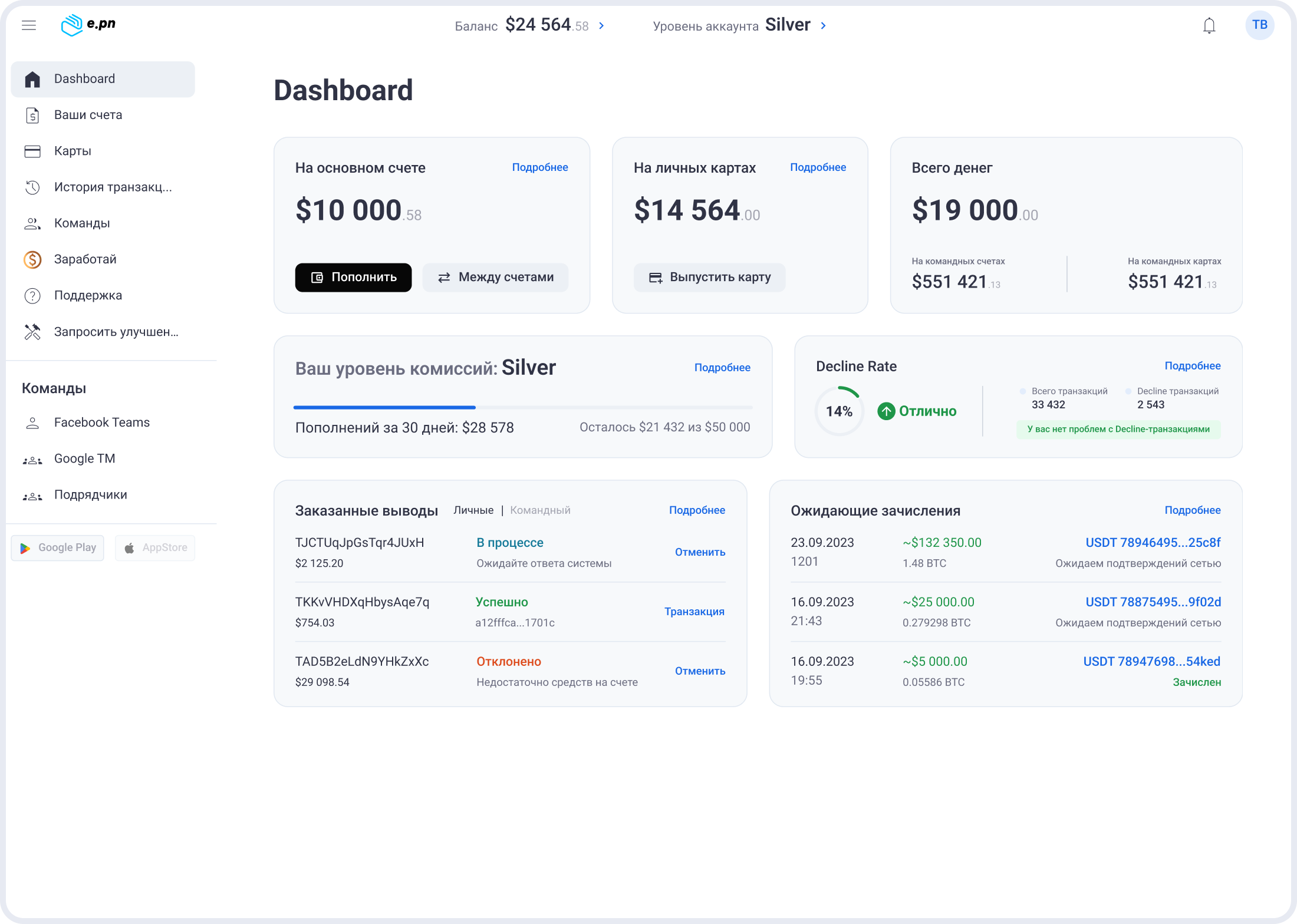The image size is (1297, 924).
Task: Click the Пополнить button
Action: tap(353, 277)
